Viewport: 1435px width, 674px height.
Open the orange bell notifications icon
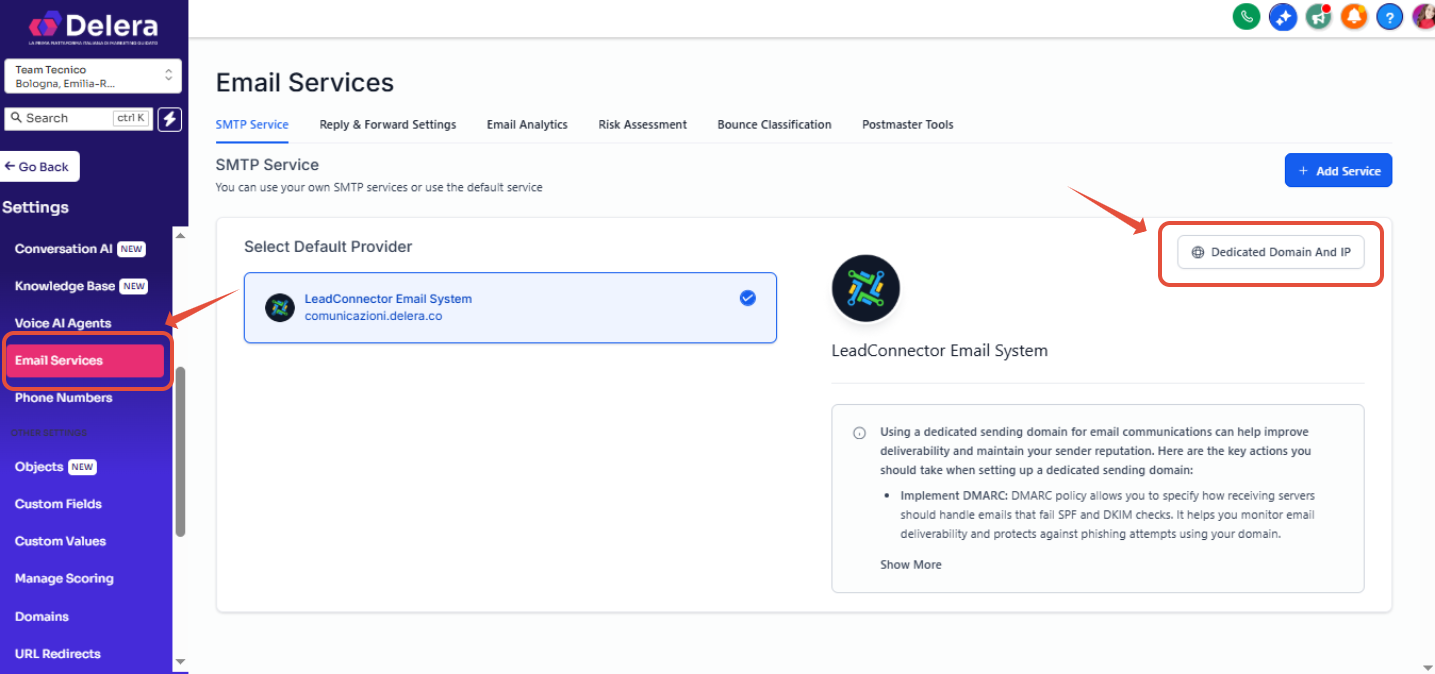point(1354,17)
